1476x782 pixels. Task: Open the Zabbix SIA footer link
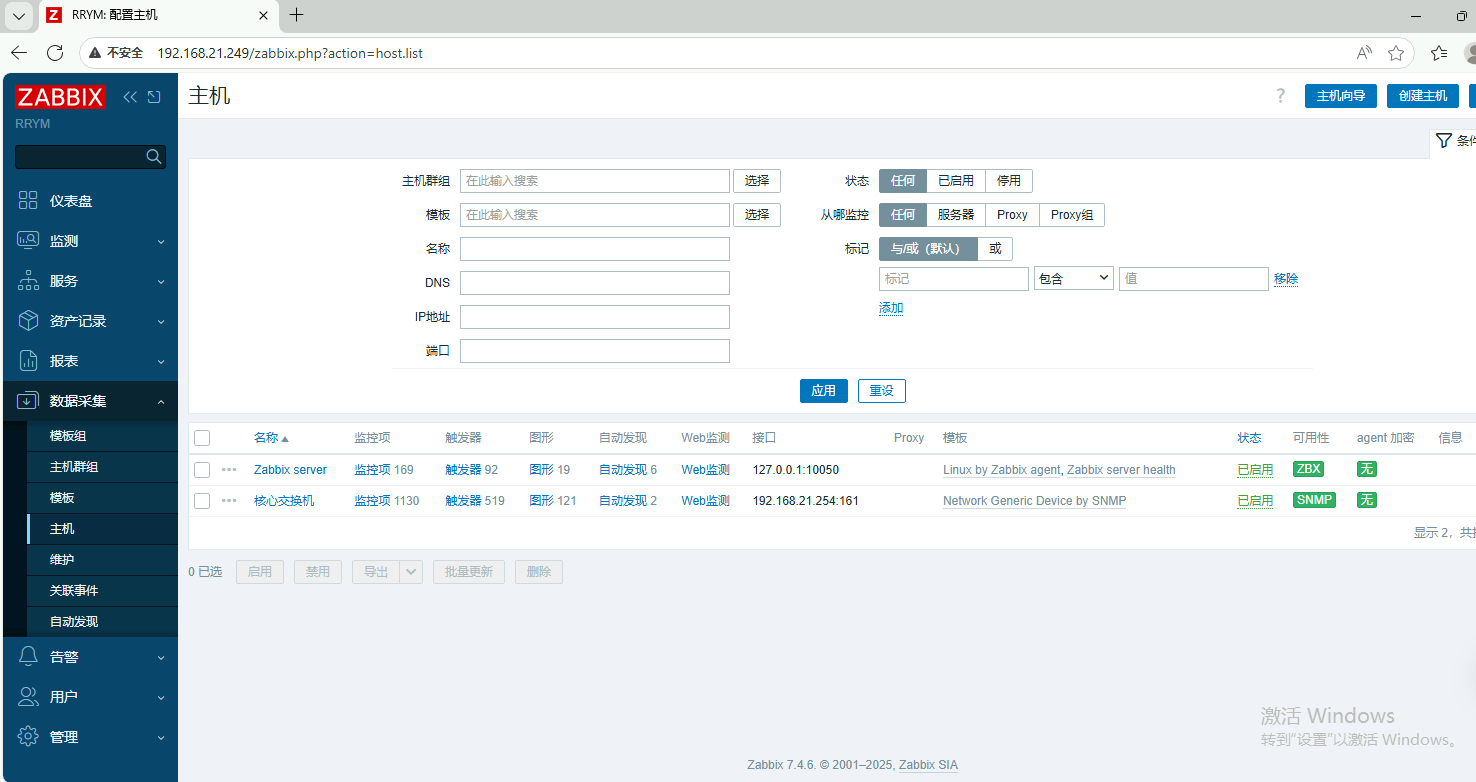click(x=928, y=764)
